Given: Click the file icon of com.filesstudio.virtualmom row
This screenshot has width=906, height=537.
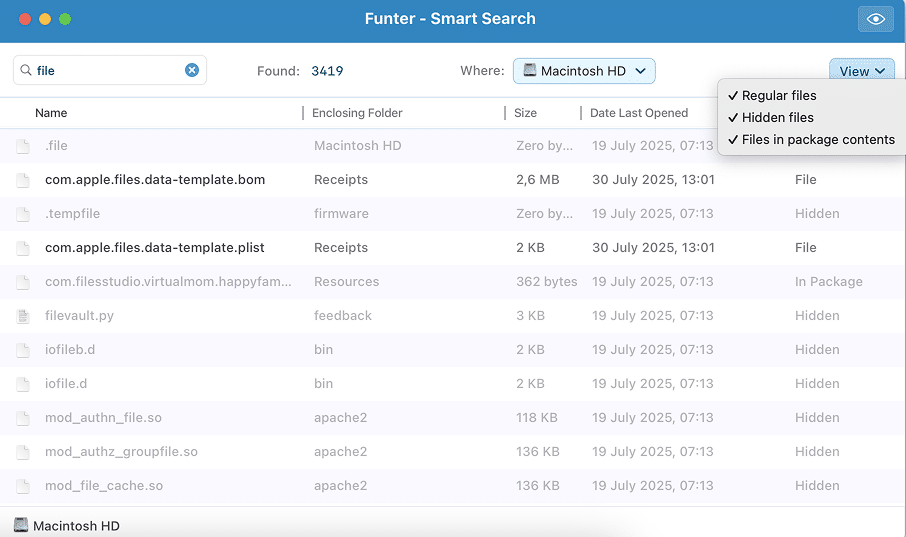Looking at the screenshot, I should click(x=23, y=282).
